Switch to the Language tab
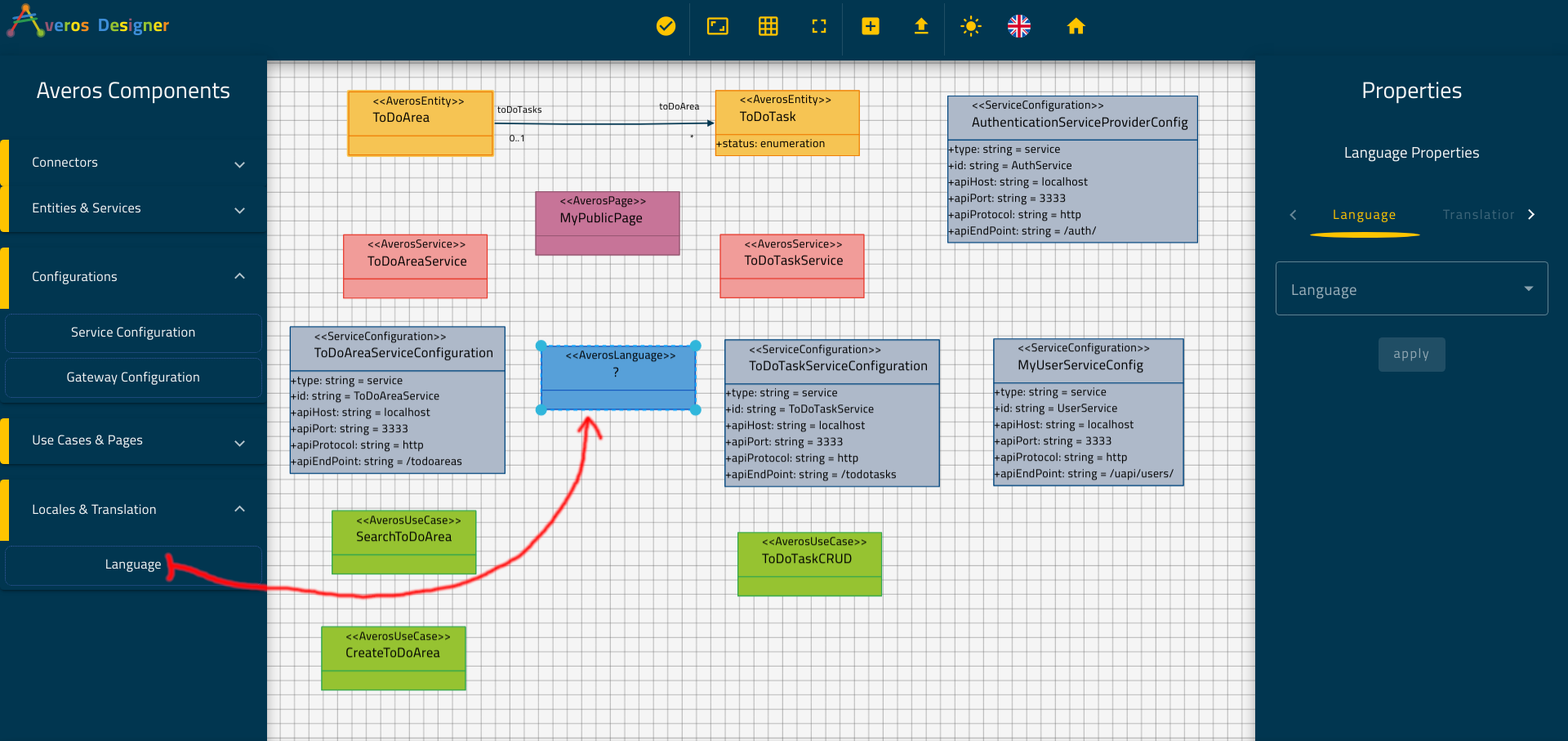This screenshot has height=741, width=1568. pyautogui.click(x=1364, y=215)
